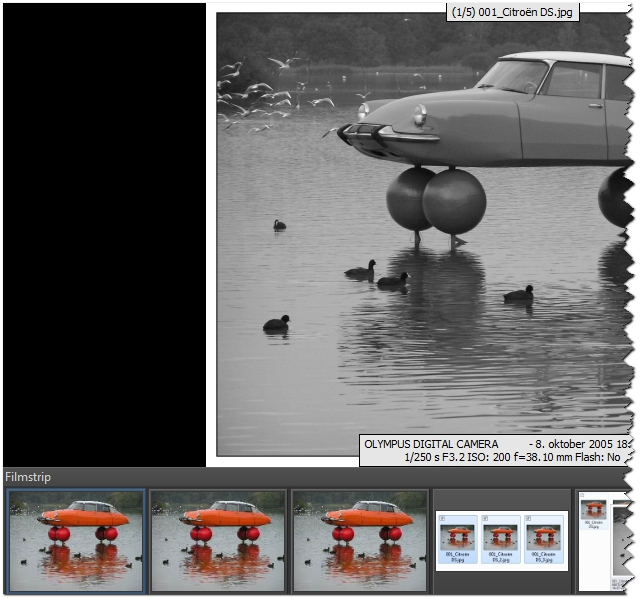Click the middle file icon inside fourth thumbnail

[501, 540]
